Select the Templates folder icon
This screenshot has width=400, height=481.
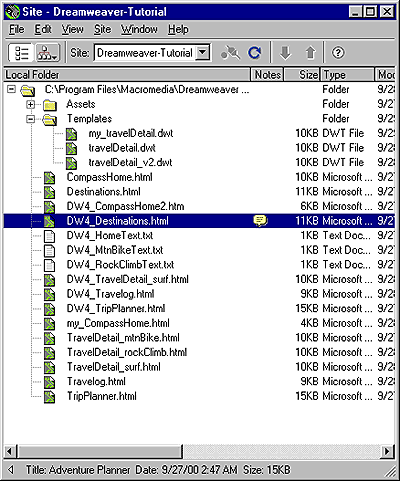(x=50, y=120)
